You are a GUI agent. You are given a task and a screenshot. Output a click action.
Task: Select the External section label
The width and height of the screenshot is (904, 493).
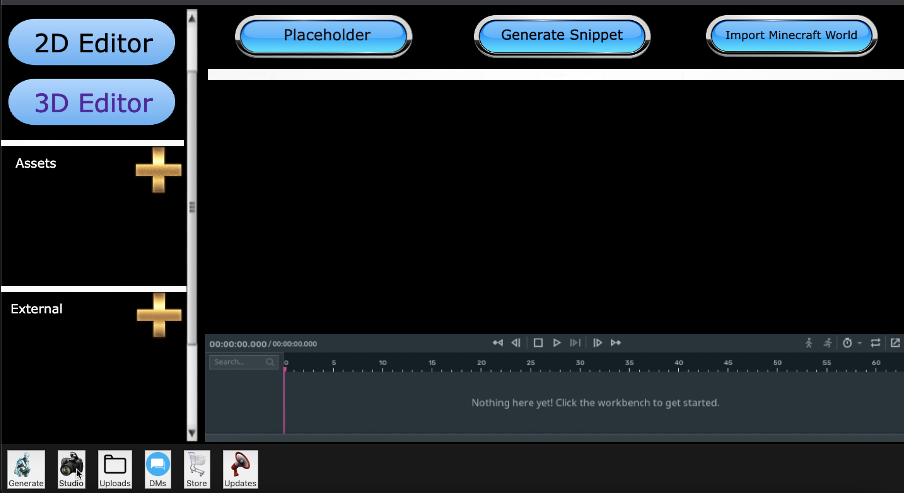point(36,308)
